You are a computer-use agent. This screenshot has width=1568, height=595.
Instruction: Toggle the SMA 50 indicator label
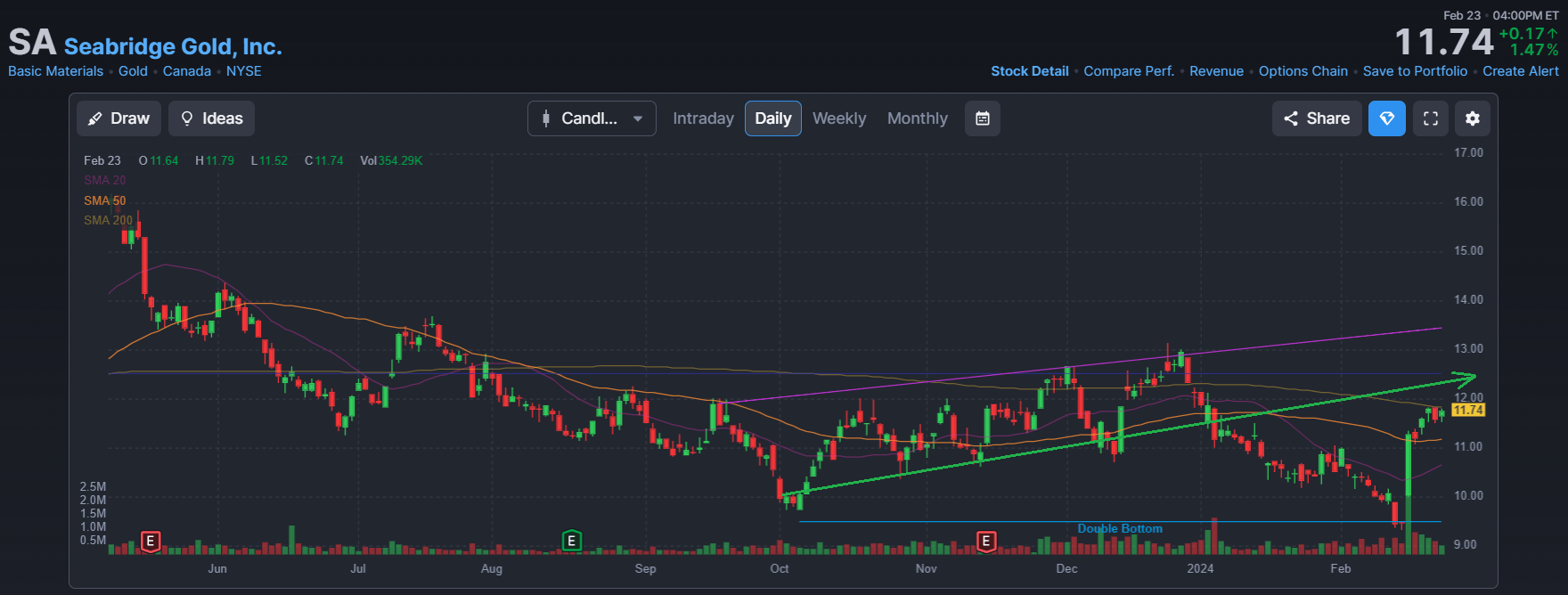click(105, 200)
